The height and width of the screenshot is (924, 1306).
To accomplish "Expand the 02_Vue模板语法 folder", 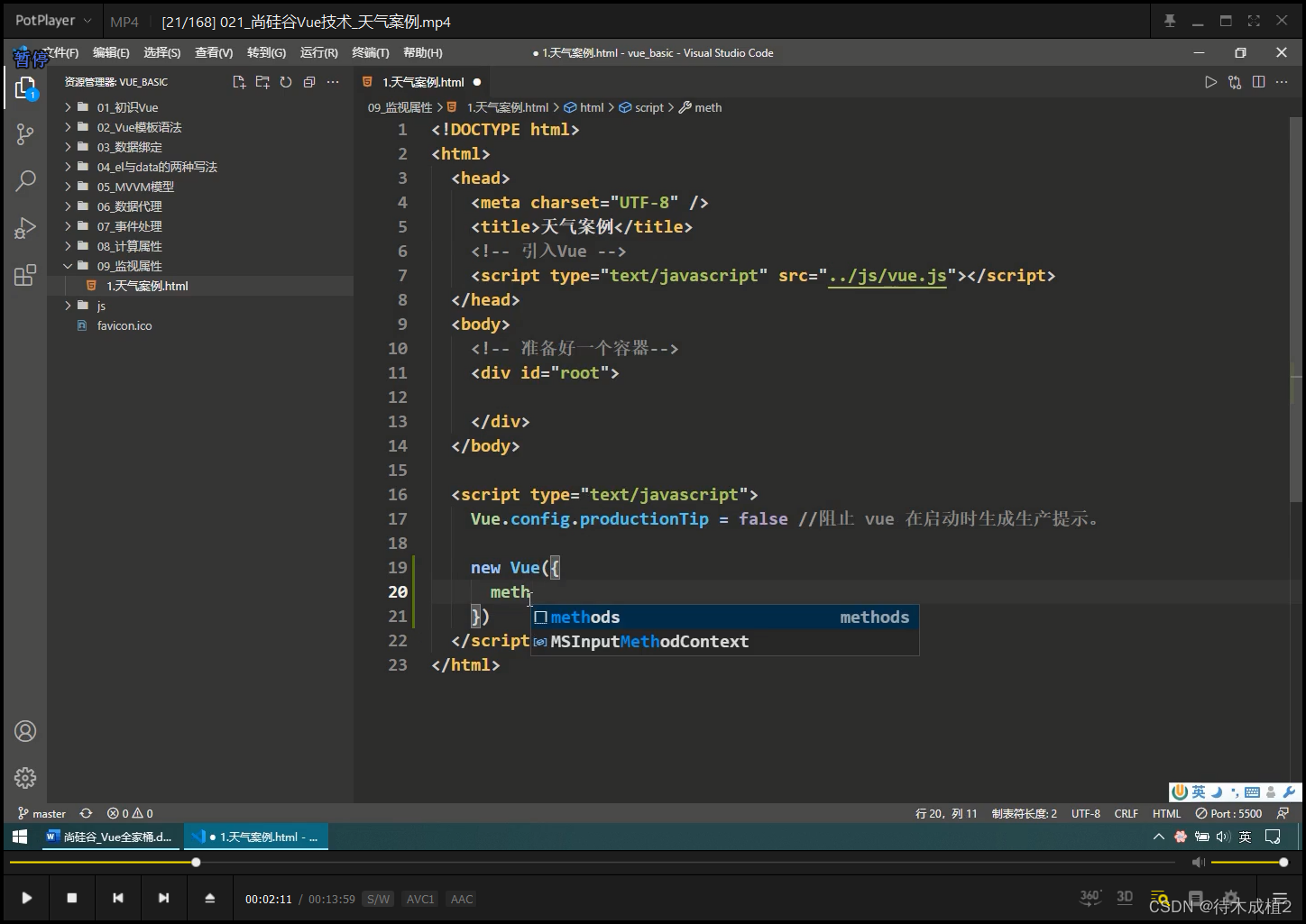I will [x=200, y=127].
